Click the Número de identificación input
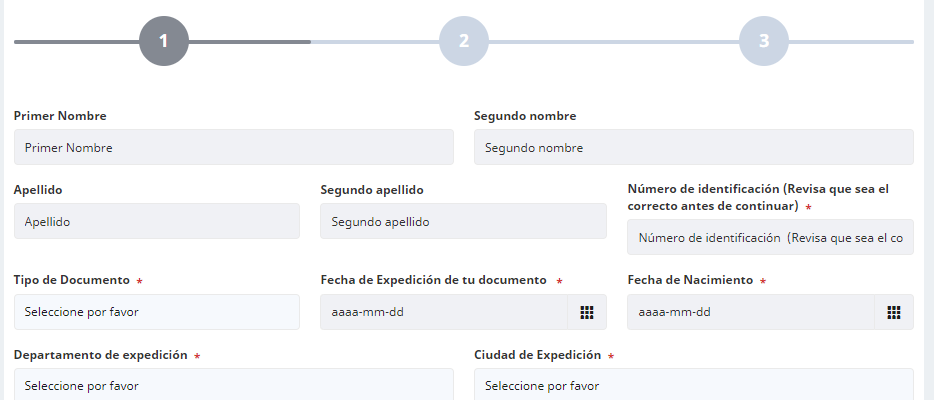 click(x=770, y=237)
